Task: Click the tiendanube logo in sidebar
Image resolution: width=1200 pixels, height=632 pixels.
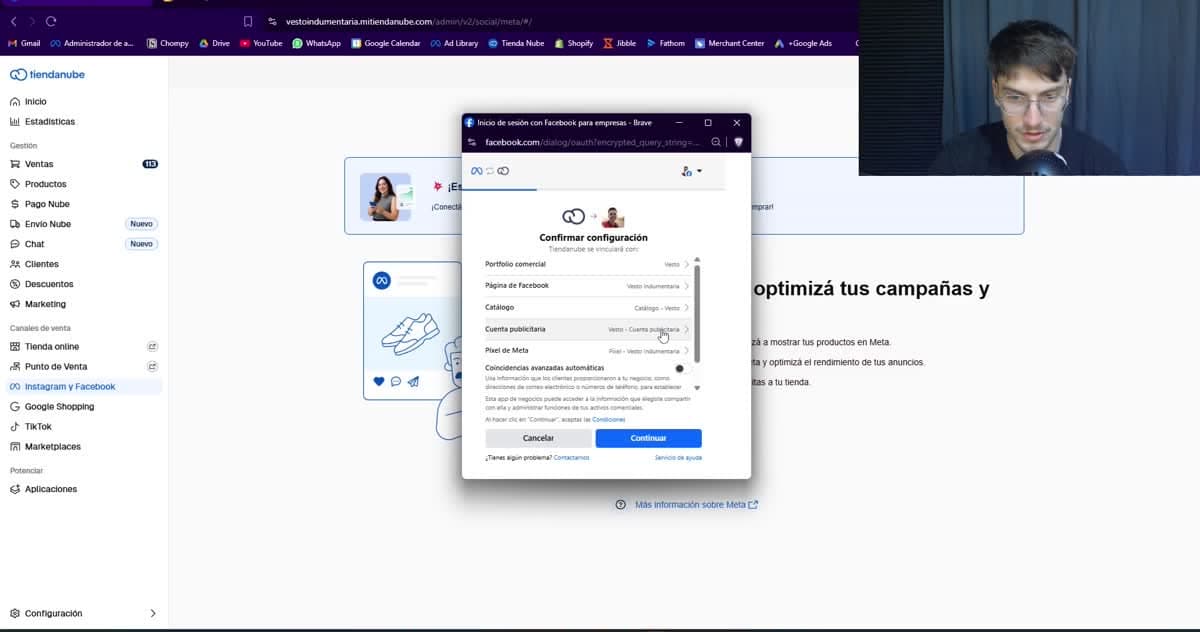Action: [x=47, y=75]
